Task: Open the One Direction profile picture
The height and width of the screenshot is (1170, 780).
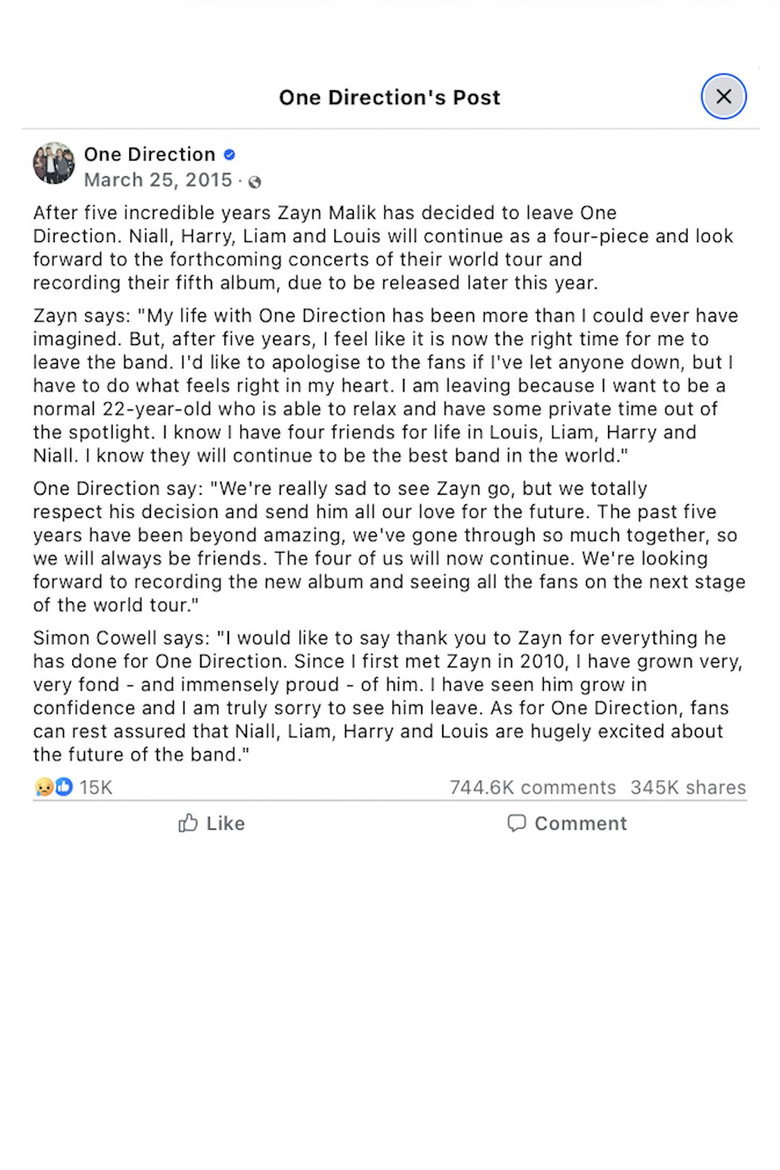Action: point(54,163)
